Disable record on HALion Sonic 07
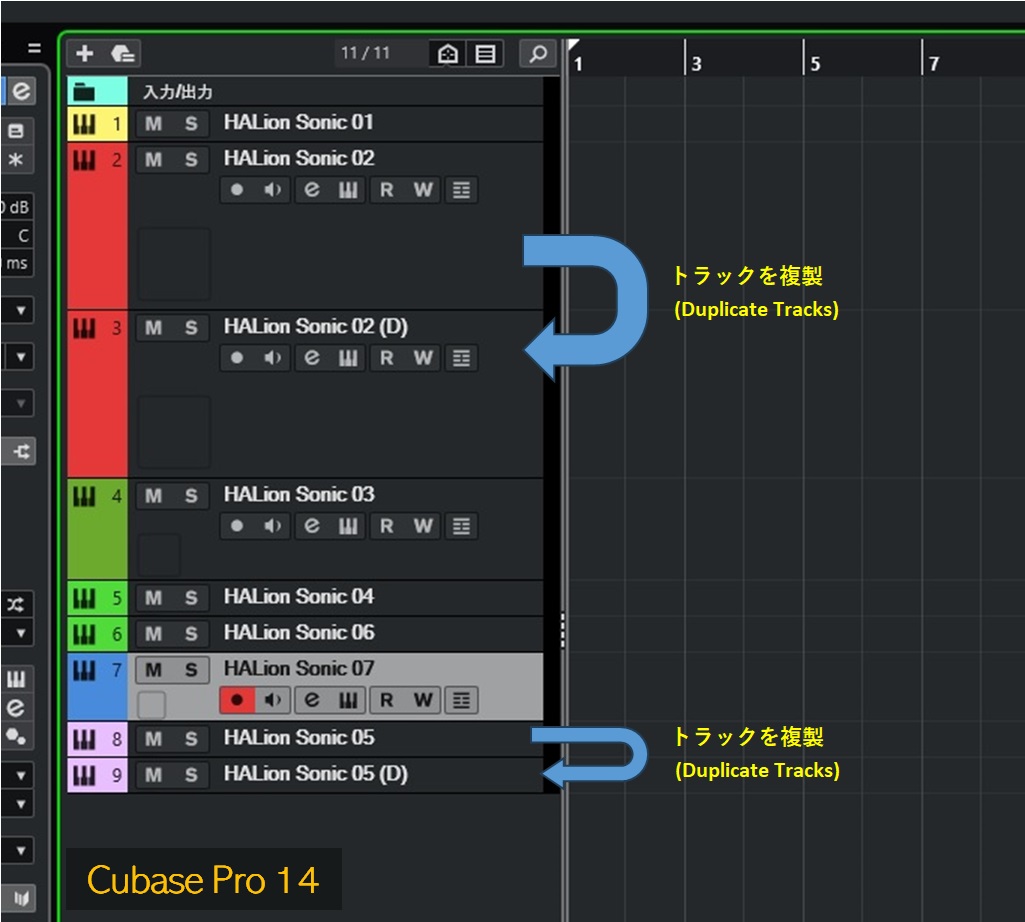This screenshot has width=1025, height=922. pos(237,700)
